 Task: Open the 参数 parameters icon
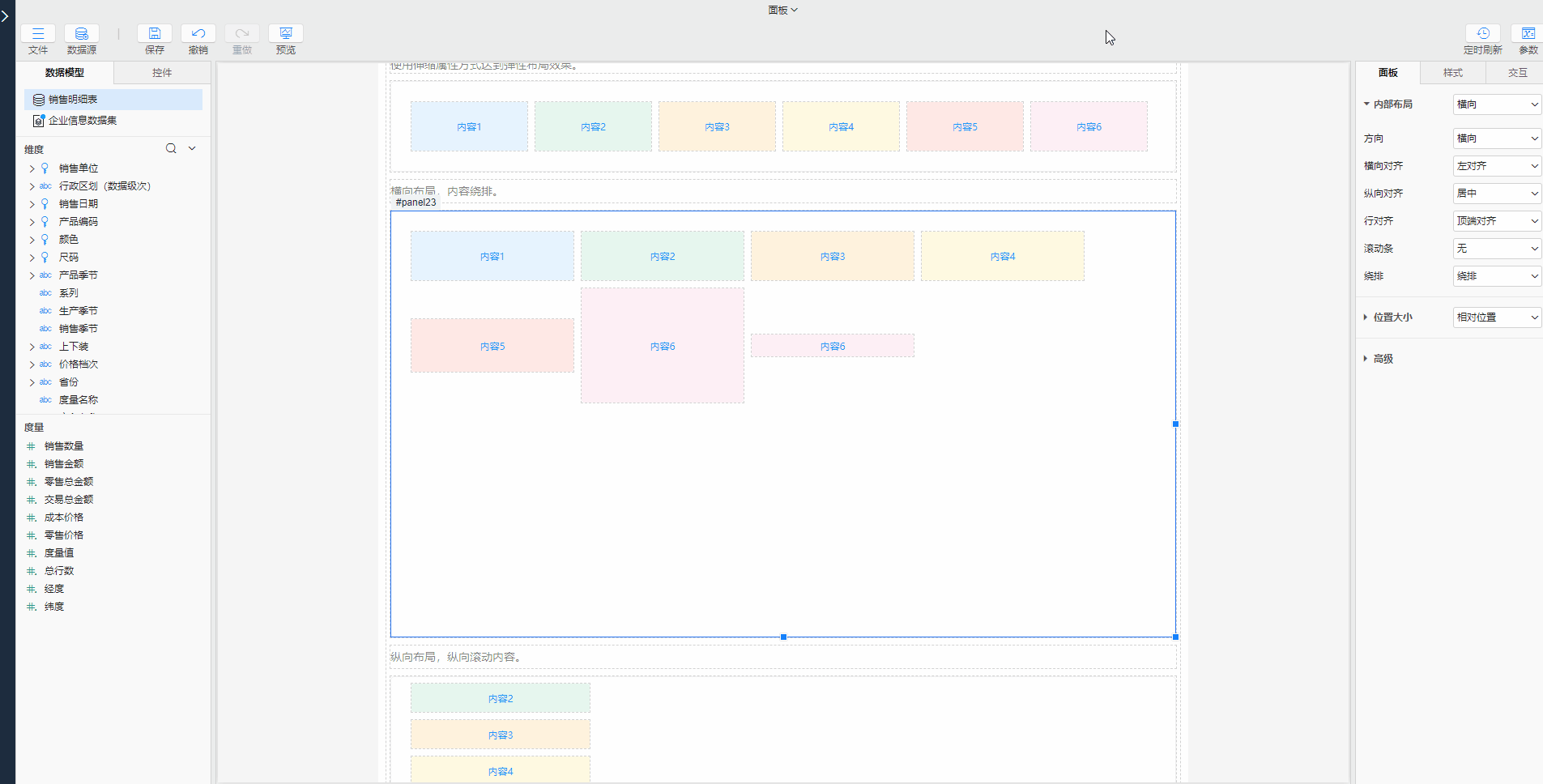click(x=1528, y=33)
